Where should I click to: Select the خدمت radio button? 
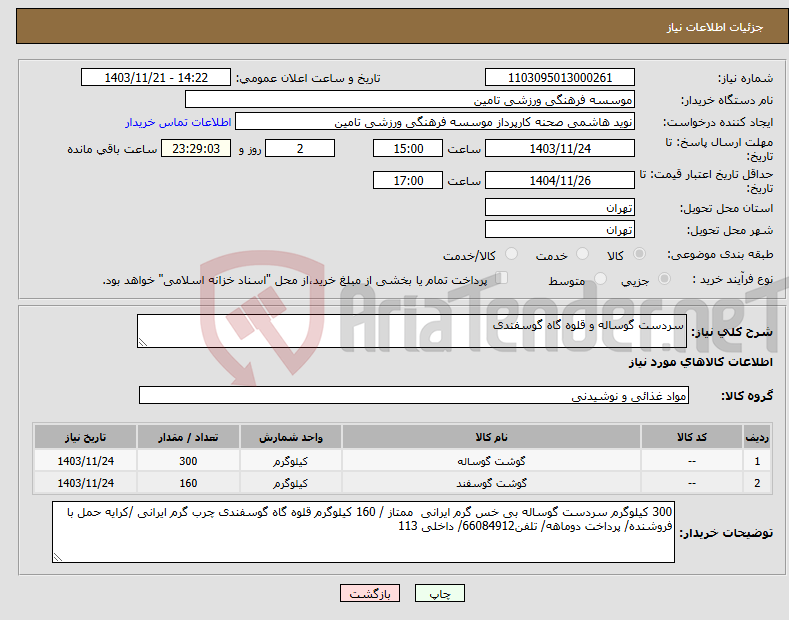[582, 254]
